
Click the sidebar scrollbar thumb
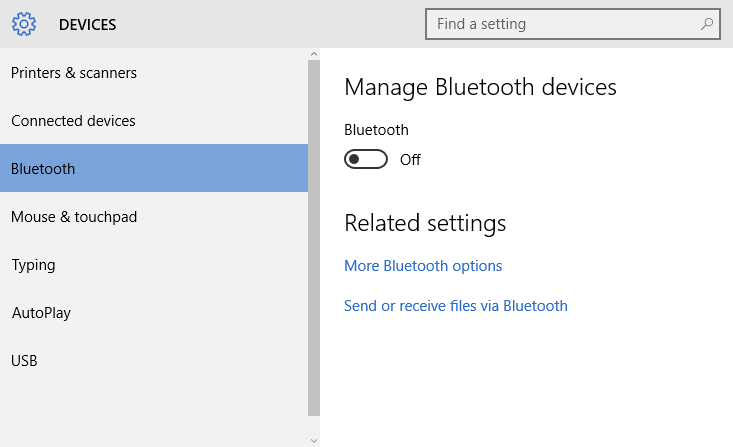point(314,238)
